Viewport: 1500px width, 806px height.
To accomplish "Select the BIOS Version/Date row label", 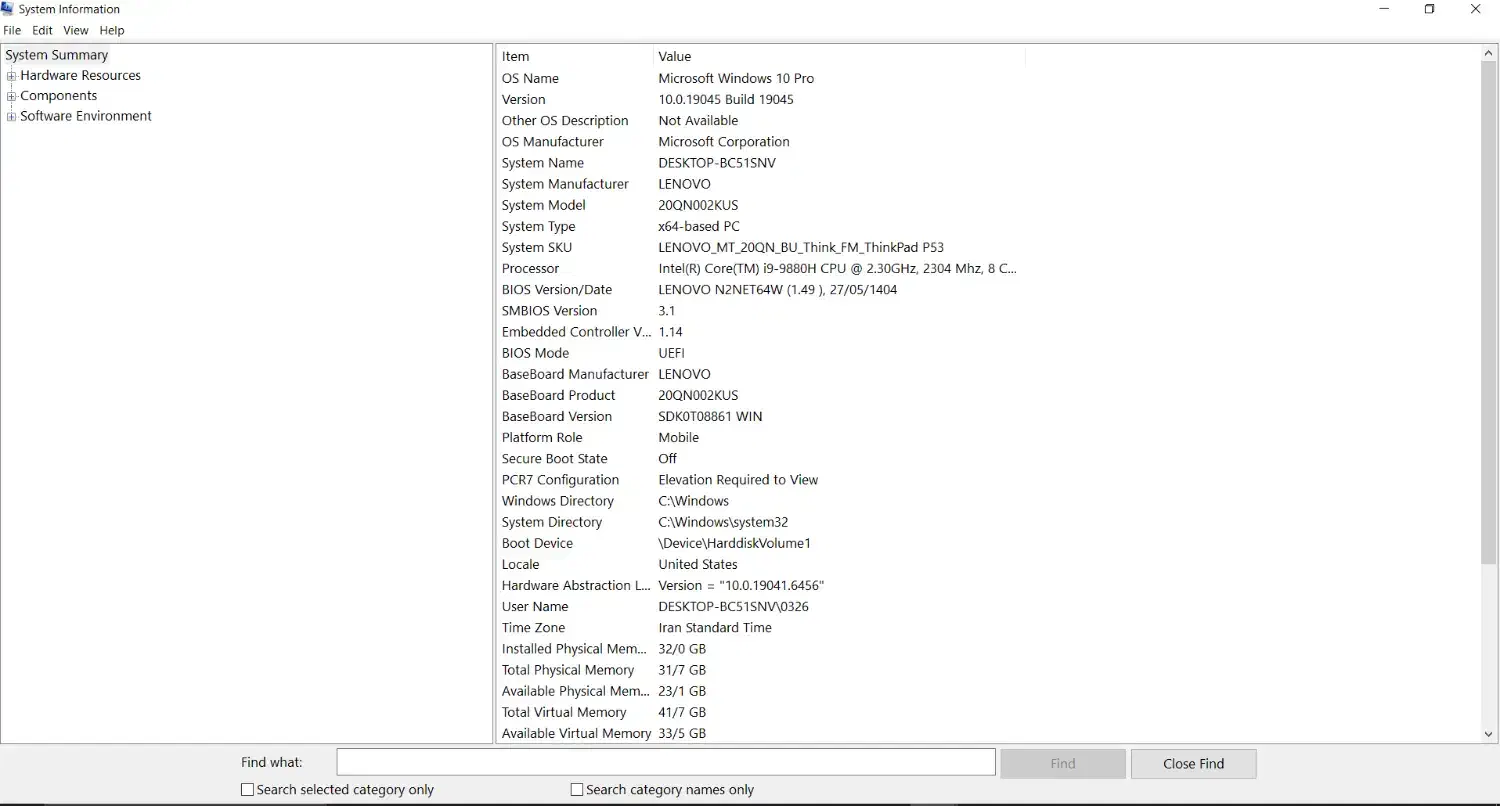I will pos(557,290).
